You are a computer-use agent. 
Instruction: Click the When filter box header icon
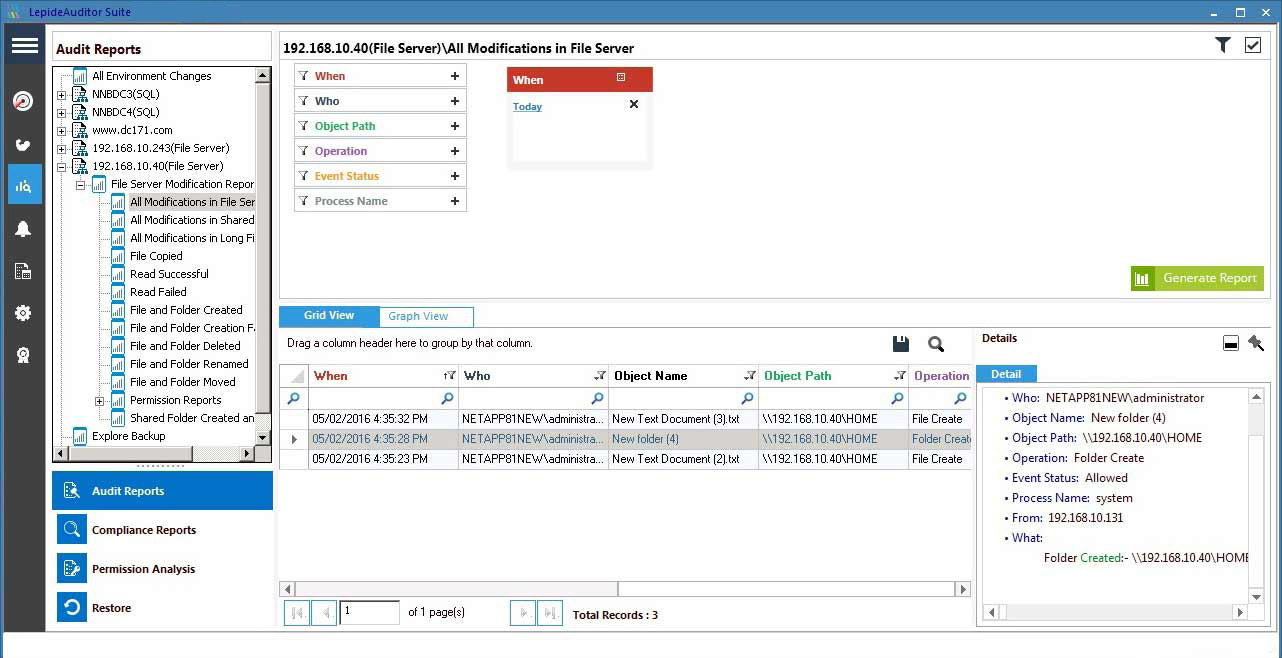(x=621, y=78)
